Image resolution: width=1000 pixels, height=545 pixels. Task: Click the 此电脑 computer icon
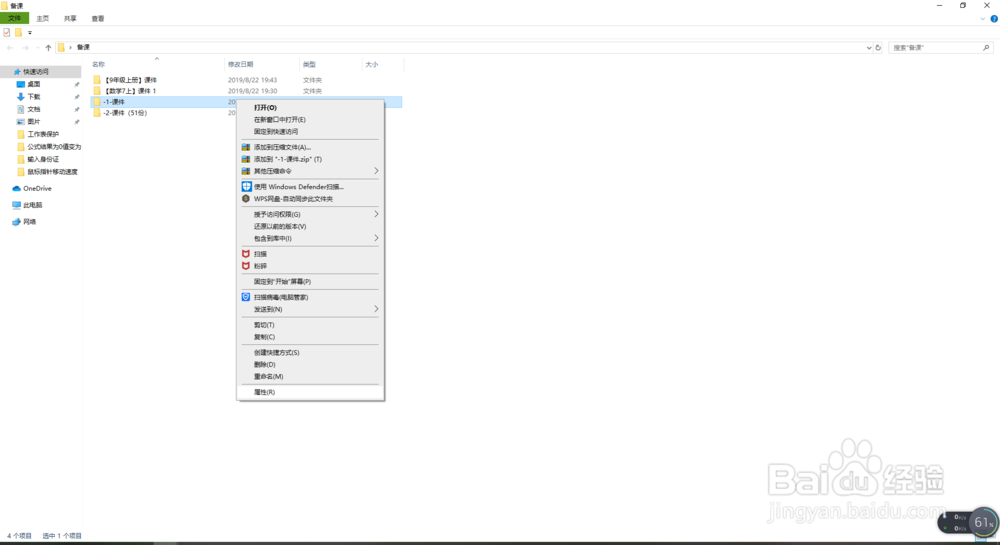click(17, 205)
